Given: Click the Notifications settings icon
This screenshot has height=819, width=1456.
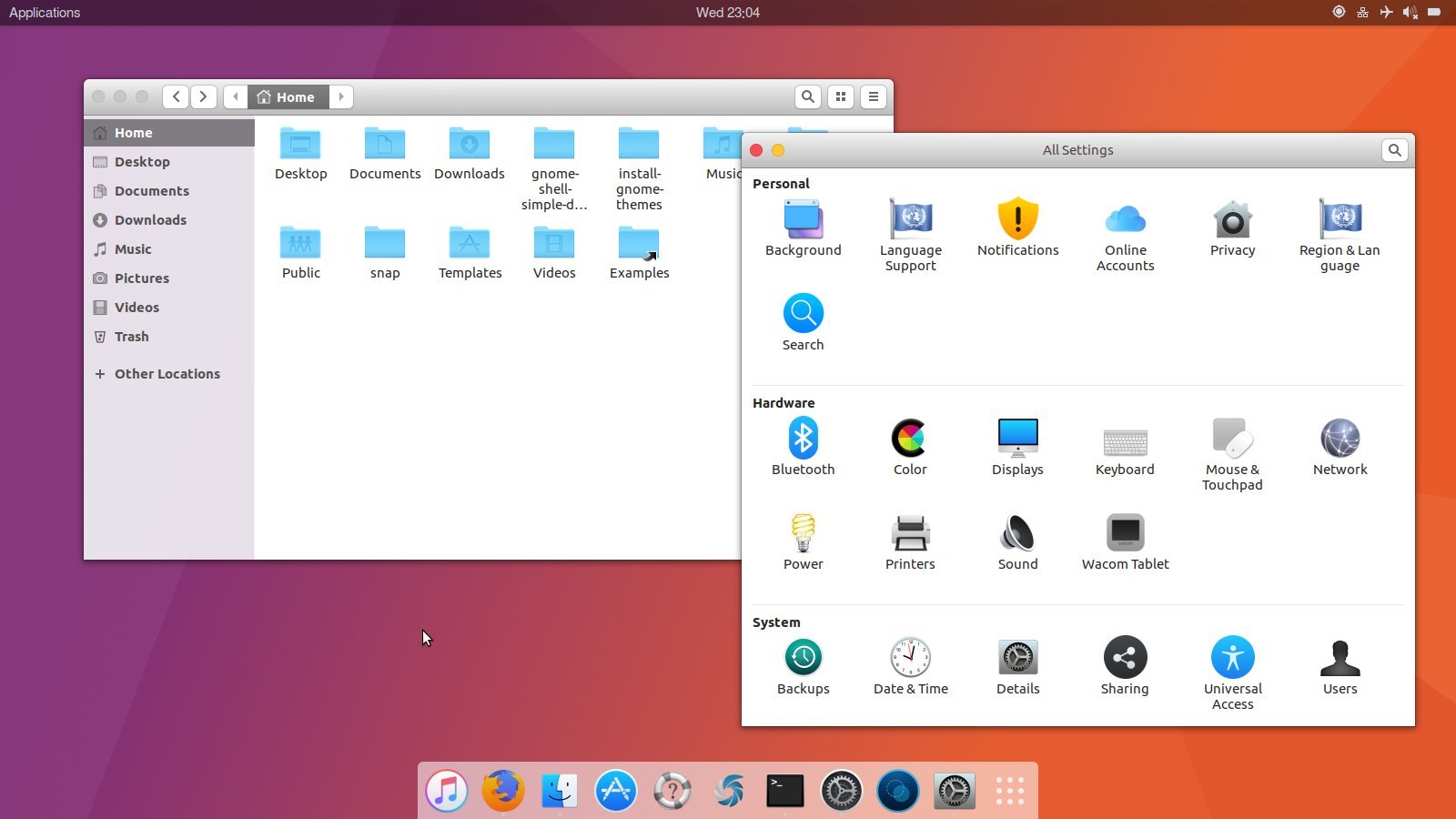Looking at the screenshot, I should pos(1017,220).
